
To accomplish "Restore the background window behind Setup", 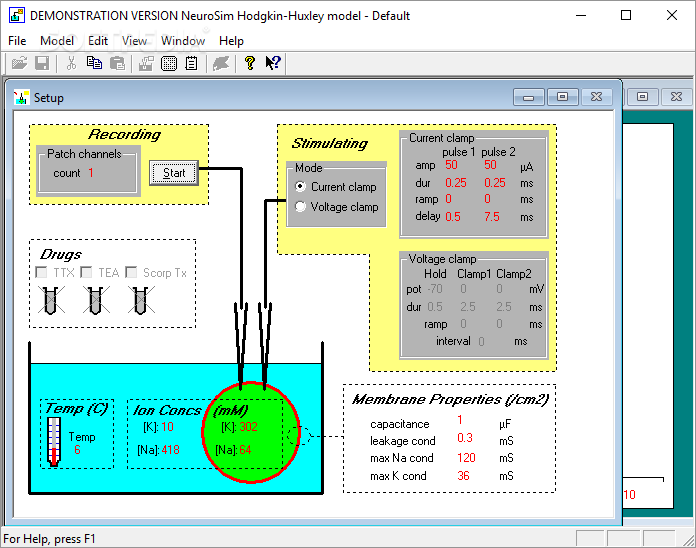I will (x=642, y=97).
